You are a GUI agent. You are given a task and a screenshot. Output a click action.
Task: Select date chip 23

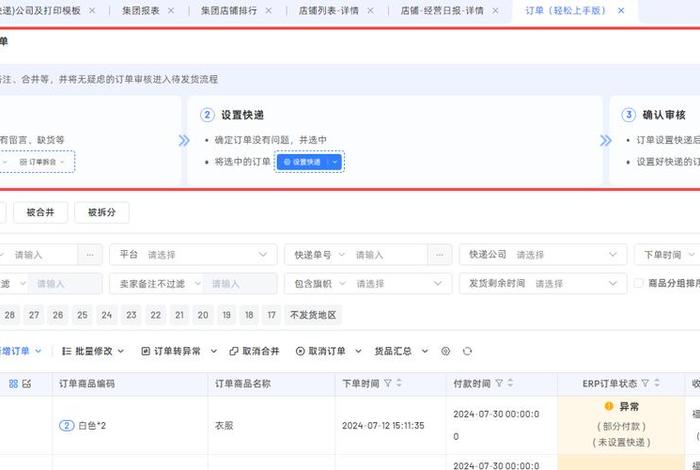click(x=131, y=315)
